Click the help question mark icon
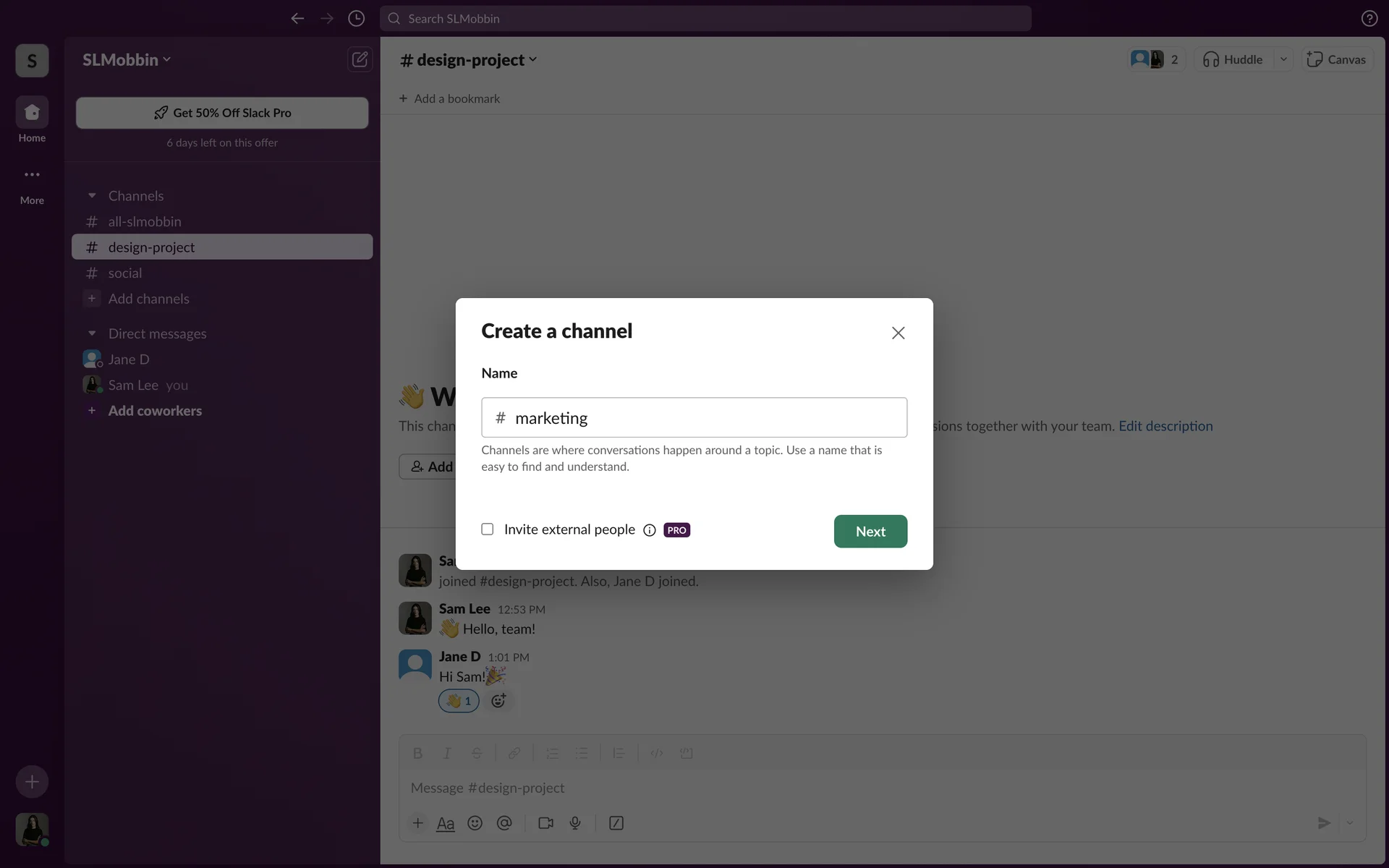This screenshot has height=868, width=1389. click(1369, 19)
